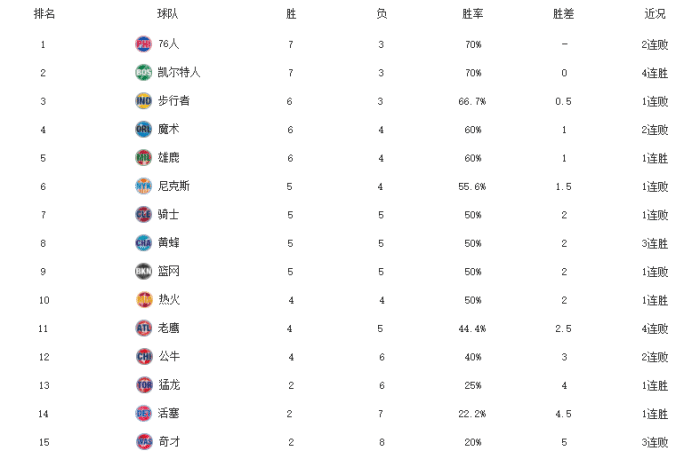Screen dimensions: 700x451
Task: Open the 活塞 team name link
Action: pos(168,413)
